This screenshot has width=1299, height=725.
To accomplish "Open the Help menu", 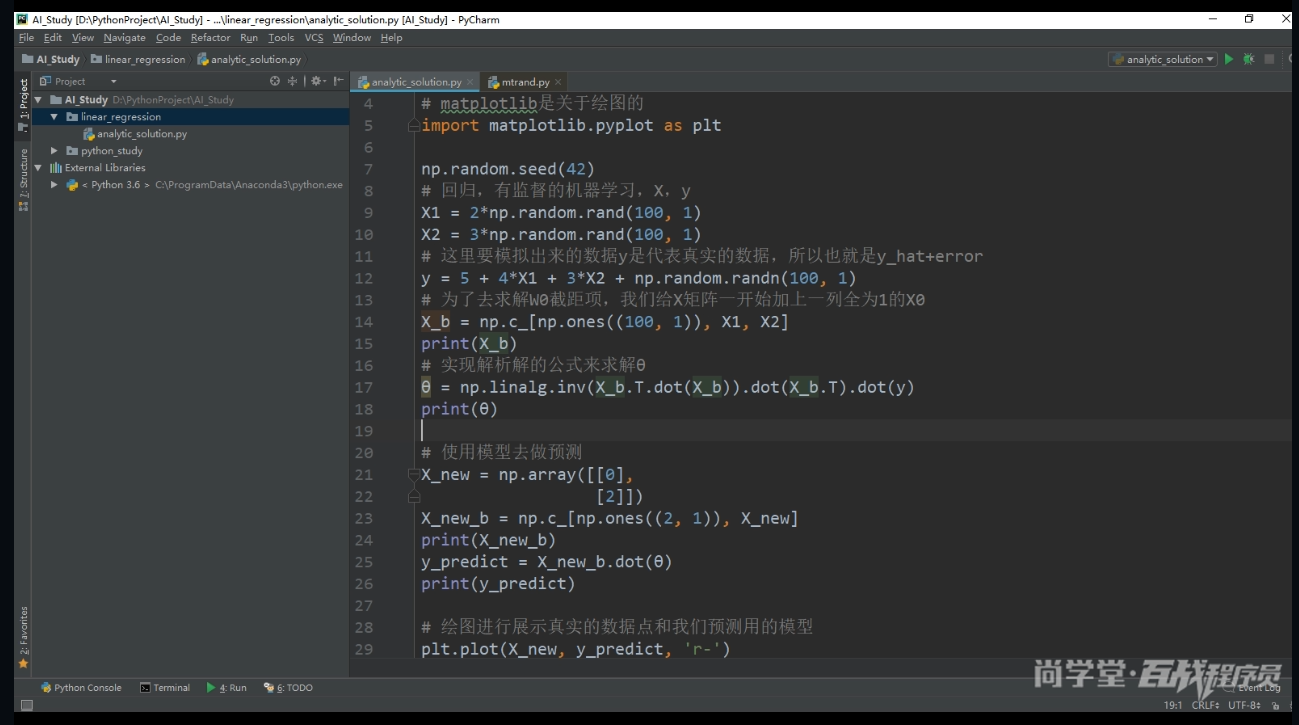I will pos(392,38).
